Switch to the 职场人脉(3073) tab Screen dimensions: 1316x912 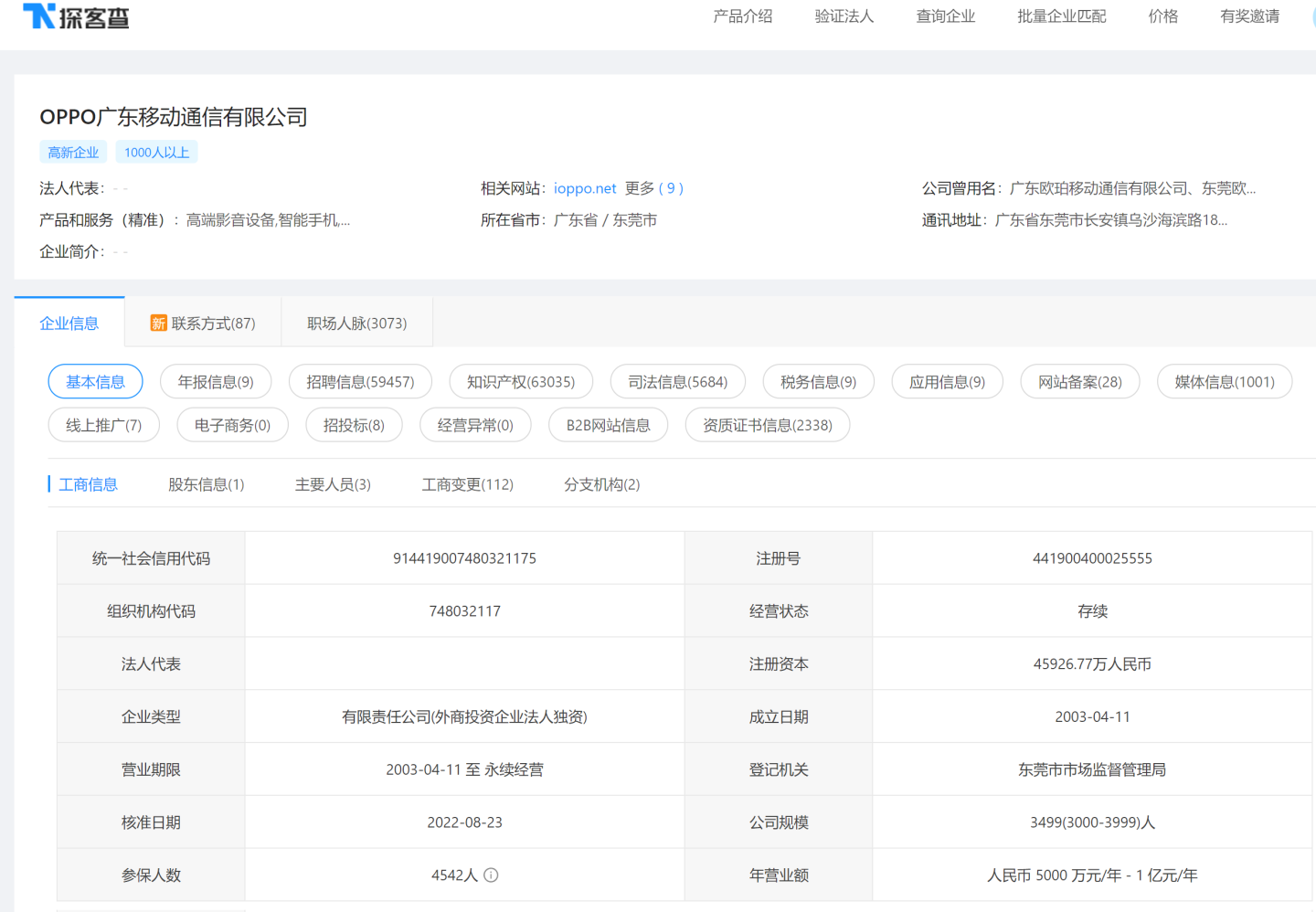point(356,322)
